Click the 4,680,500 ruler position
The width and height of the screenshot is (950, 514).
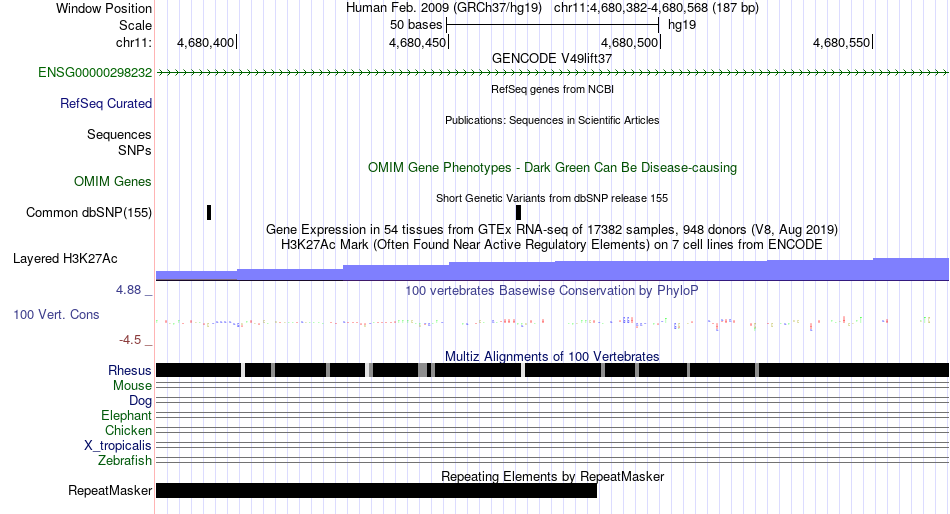[x=631, y=42]
